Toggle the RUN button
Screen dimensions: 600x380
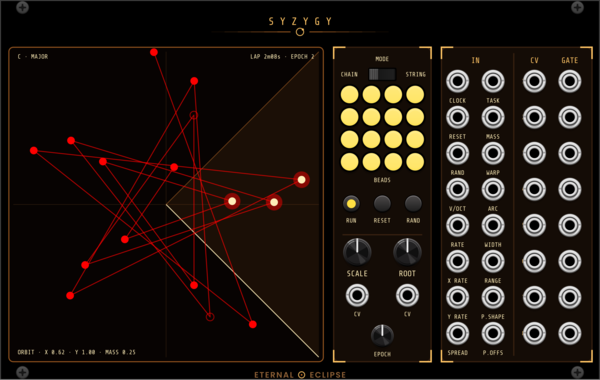coord(351,204)
